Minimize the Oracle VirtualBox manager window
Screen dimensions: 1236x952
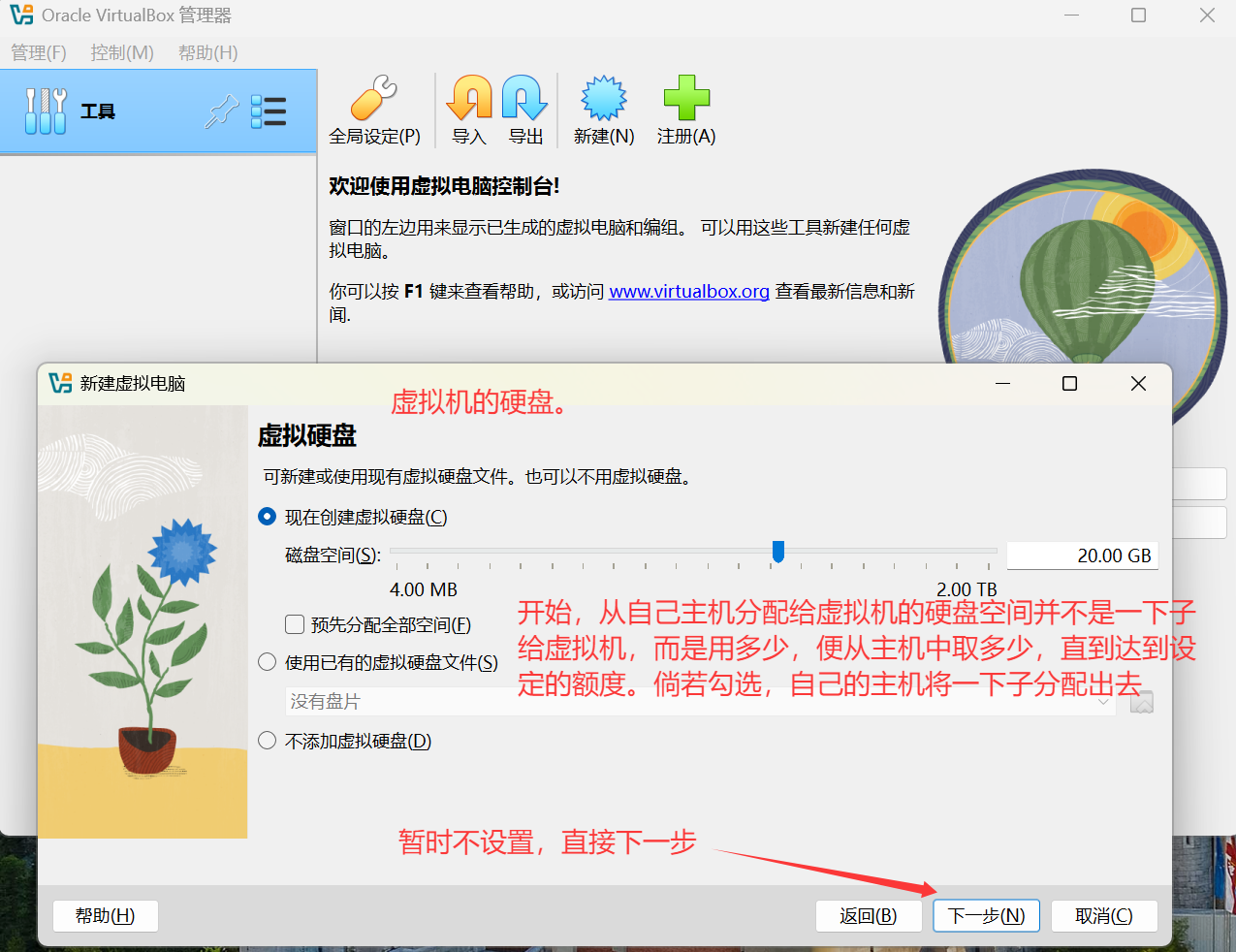pos(1071,15)
